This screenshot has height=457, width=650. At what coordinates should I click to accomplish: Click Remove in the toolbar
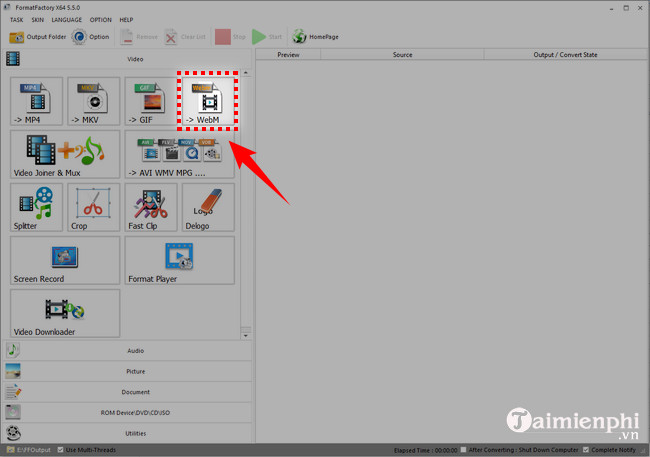click(139, 37)
